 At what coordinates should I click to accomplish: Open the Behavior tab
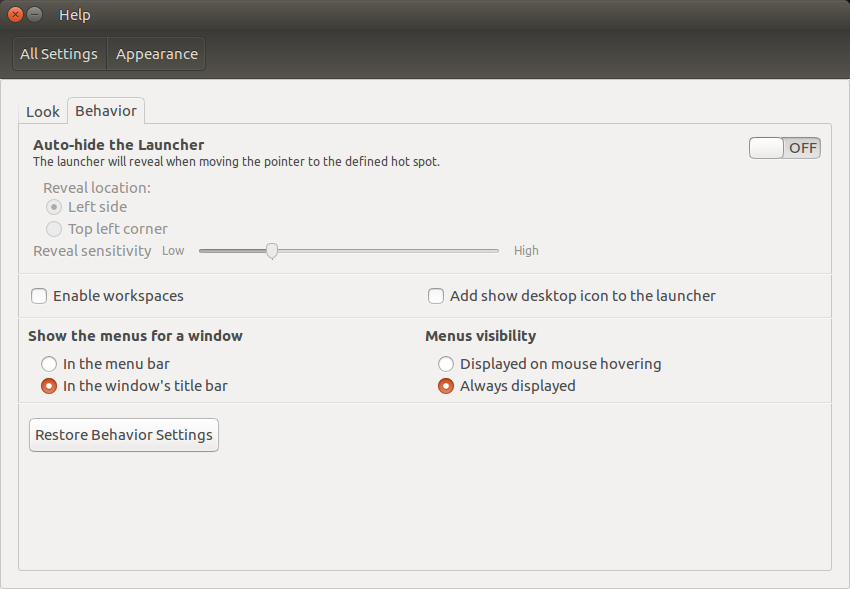pyautogui.click(x=106, y=111)
